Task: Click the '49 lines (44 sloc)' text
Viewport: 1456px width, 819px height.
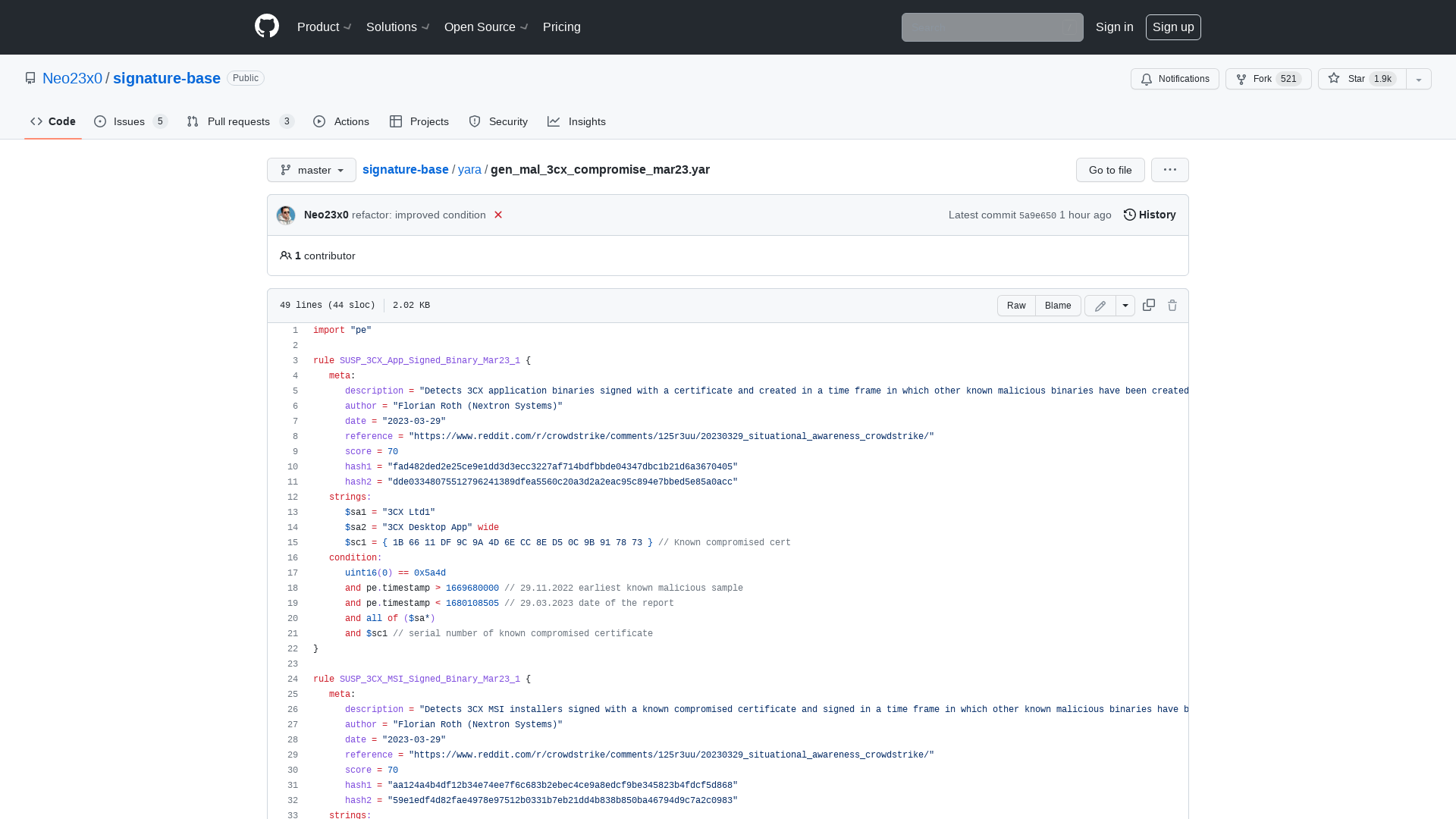Action: [x=328, y=306]
